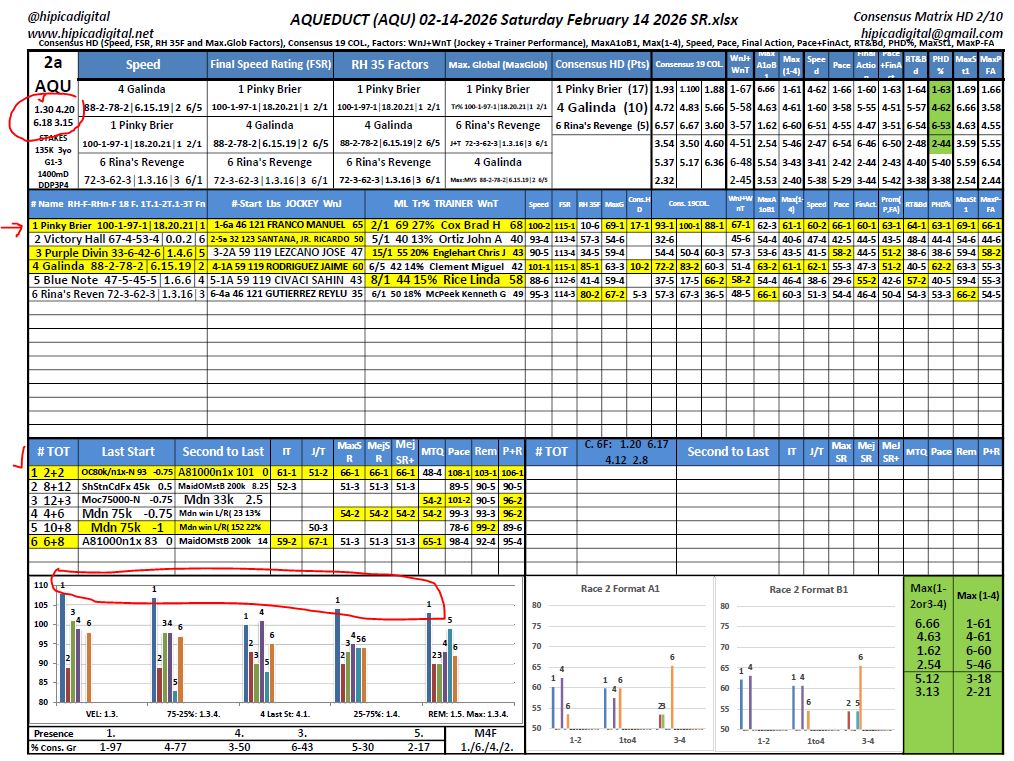Select trainer Englehart Chris J cell
The height and width of the screenshot is (761, 1014).
[x=446, y=253]
